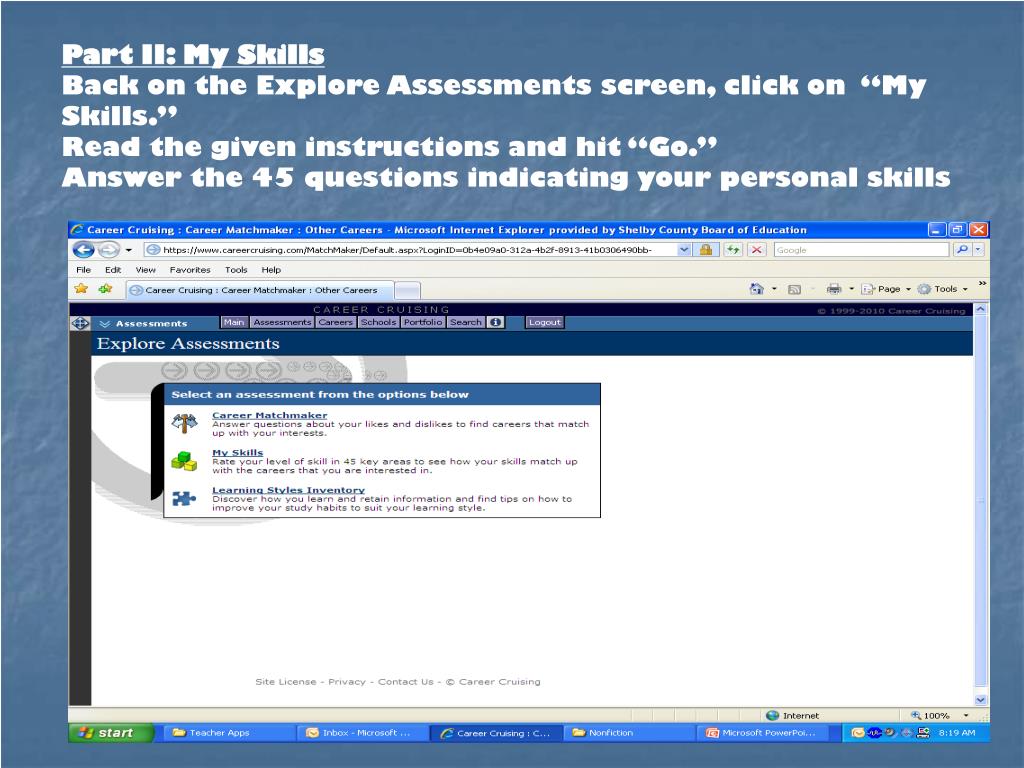Open the search provider dropdown arrow
1024x768 pixels.
coord(978,249)
